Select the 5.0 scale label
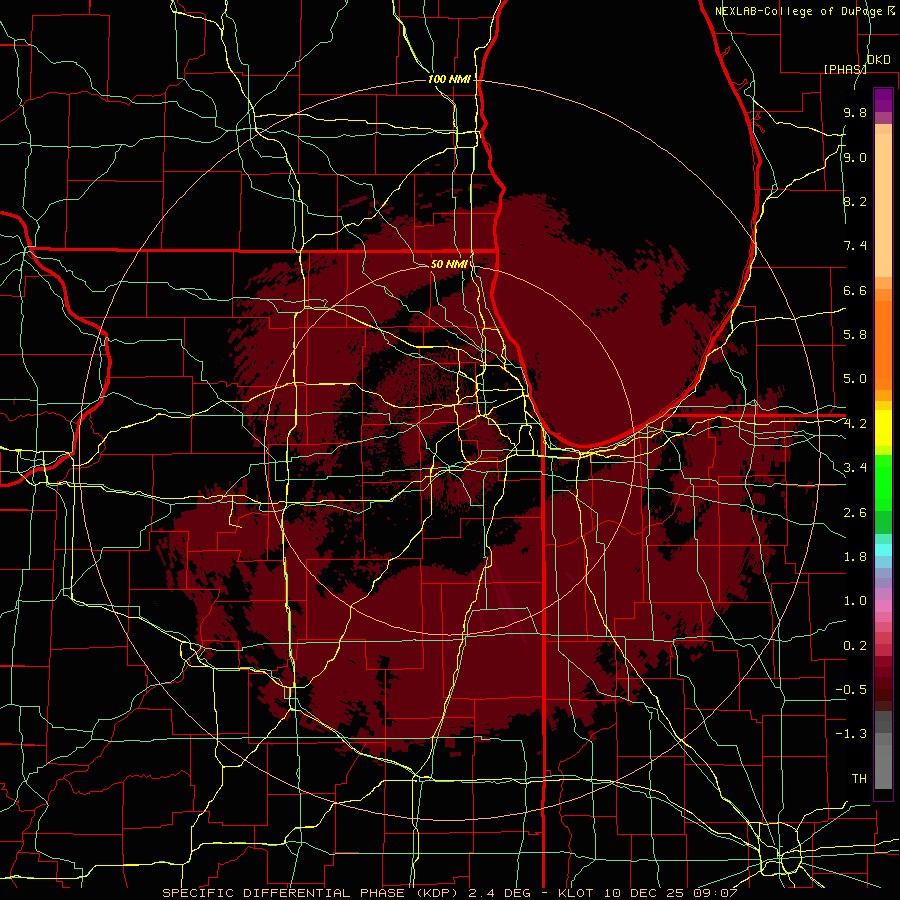 coord(855,379)
